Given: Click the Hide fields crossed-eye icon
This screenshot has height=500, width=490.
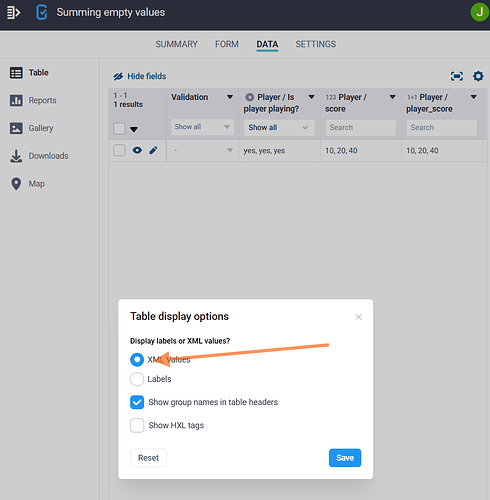Looking at the screenshot, I should click(118, 76).
